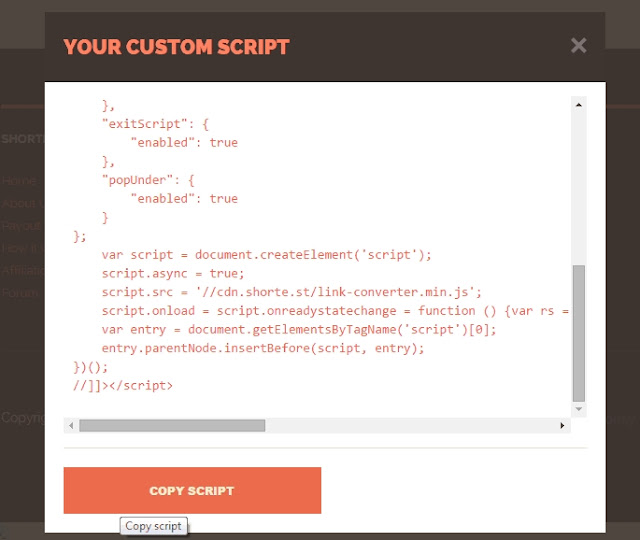Click the "popUnder" code line
The width and height of the screenshot is (640, 540).
click(x=148, y=180)
